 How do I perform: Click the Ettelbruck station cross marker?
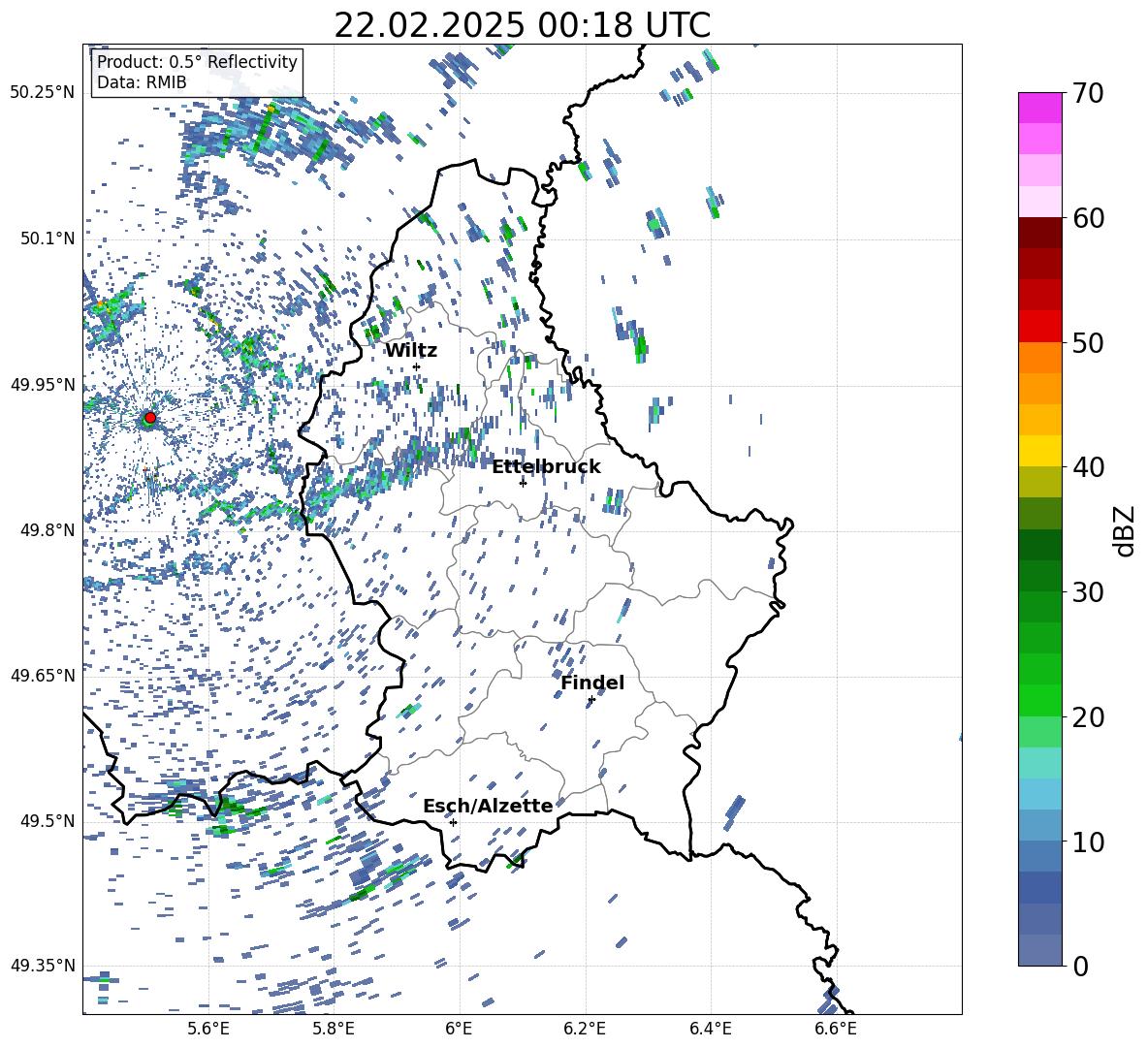pos(523,483)
